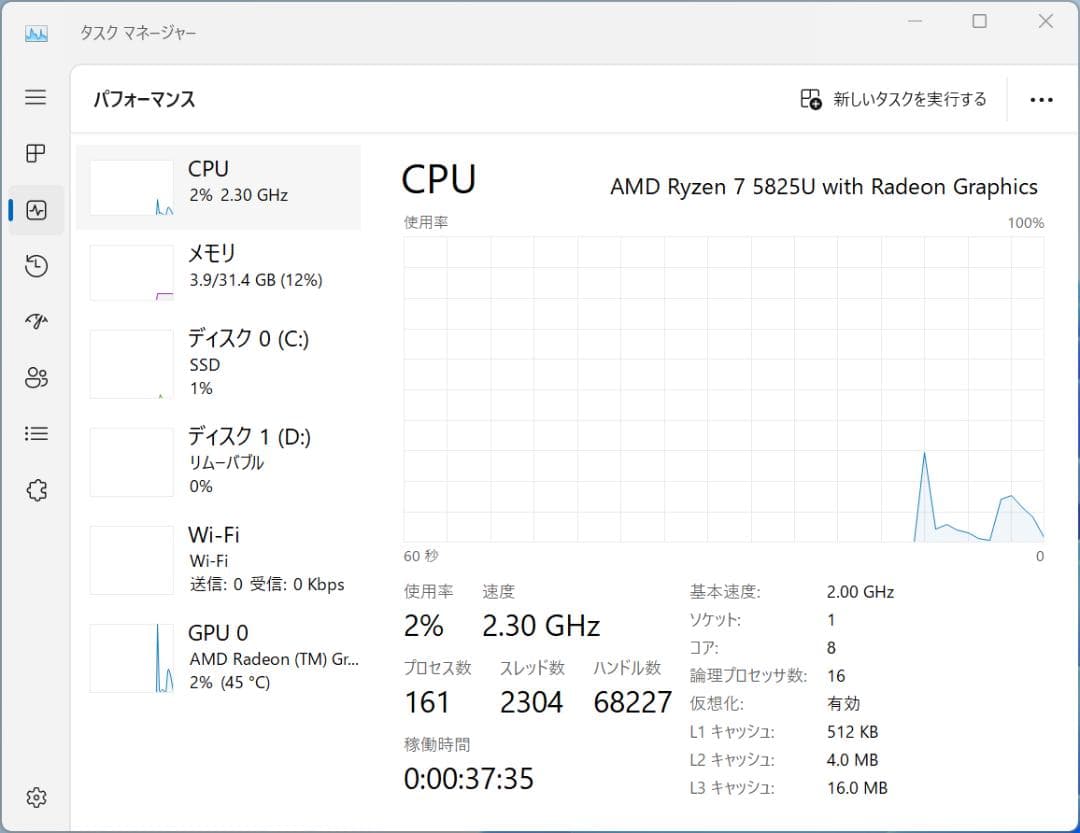This screenshot has width=1080, height=833.
Task: Open the App history page icon
Action: point(36,265)
